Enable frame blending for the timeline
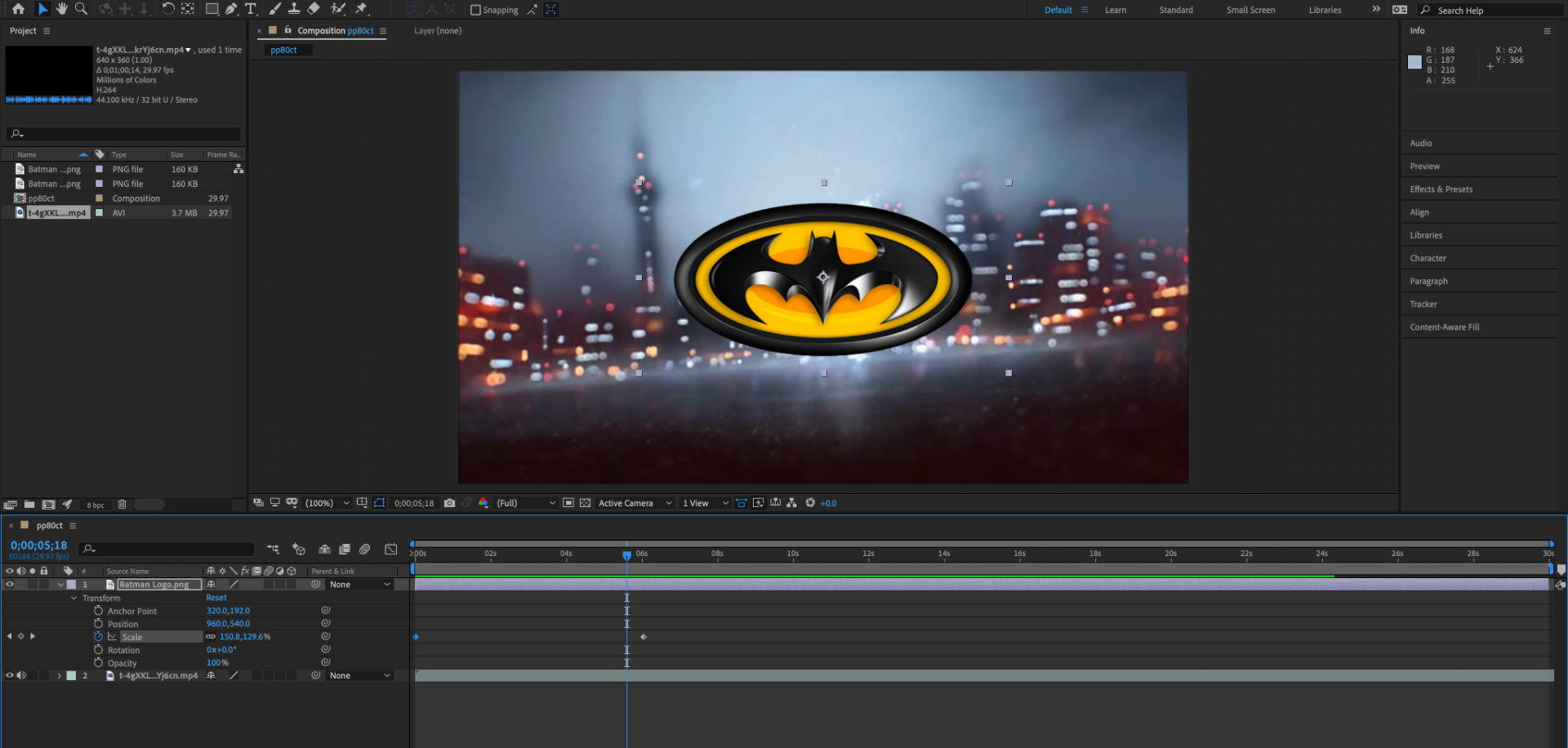1568x748 pixels. click(x=345, y=550)
